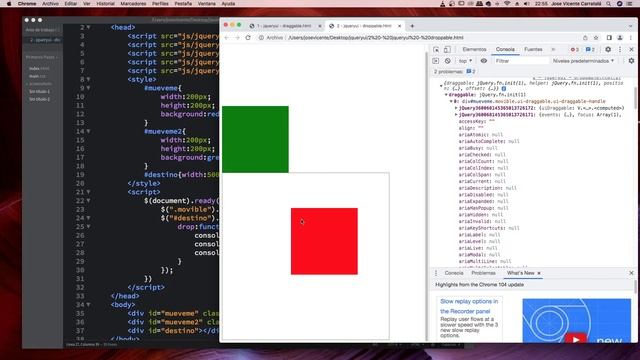The width and height of the screenshot is (640, 360).
Task: Open the Slow replay options in the Recorder panel link
Action: 469,306
